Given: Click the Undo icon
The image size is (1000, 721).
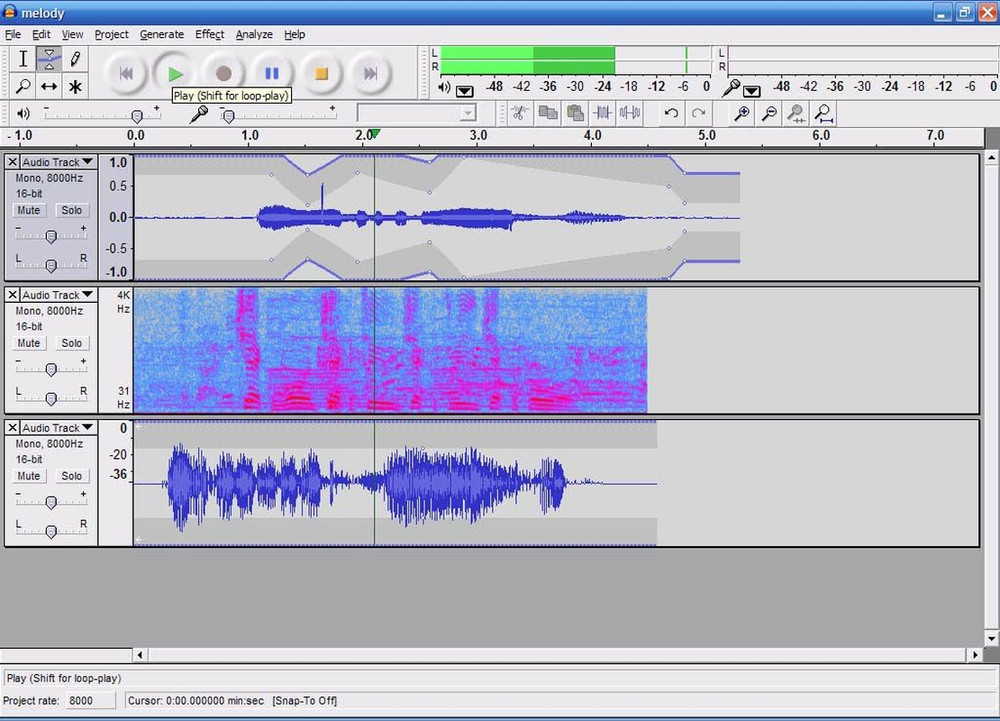Looking at the screenshot, I should tap(671, 113).
